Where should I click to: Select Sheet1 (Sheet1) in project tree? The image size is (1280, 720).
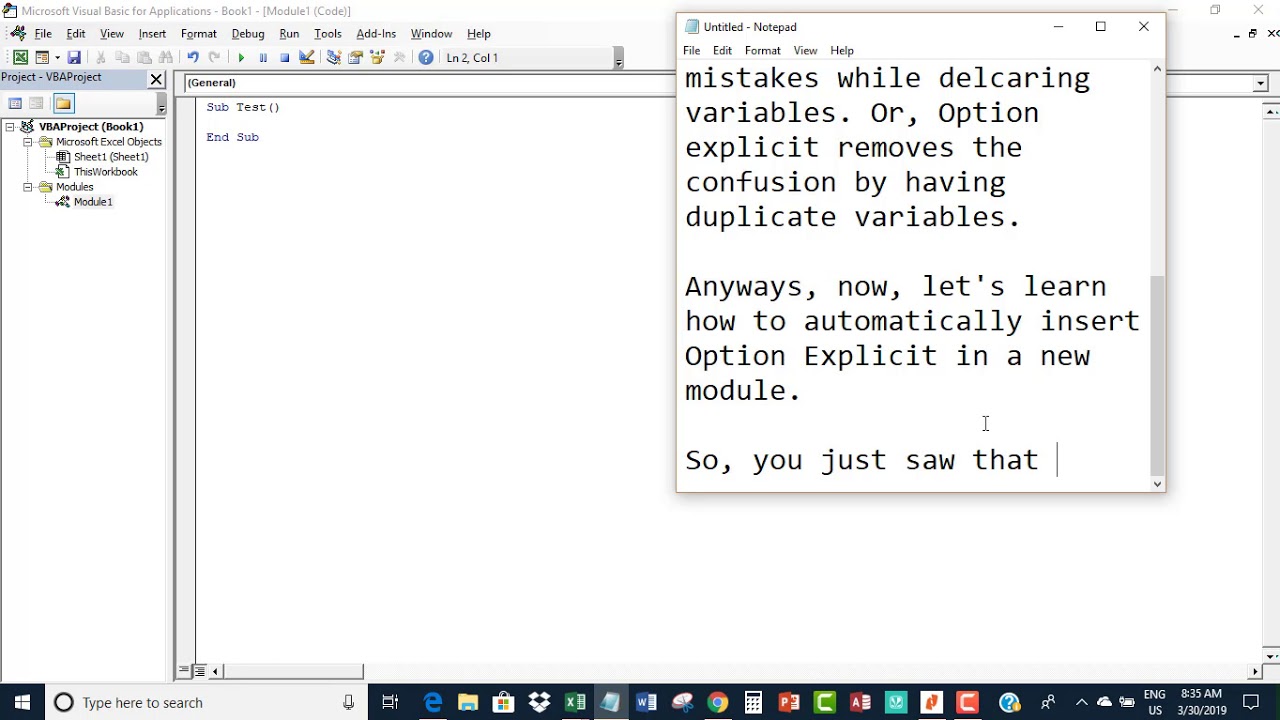(x=110, y=157)
